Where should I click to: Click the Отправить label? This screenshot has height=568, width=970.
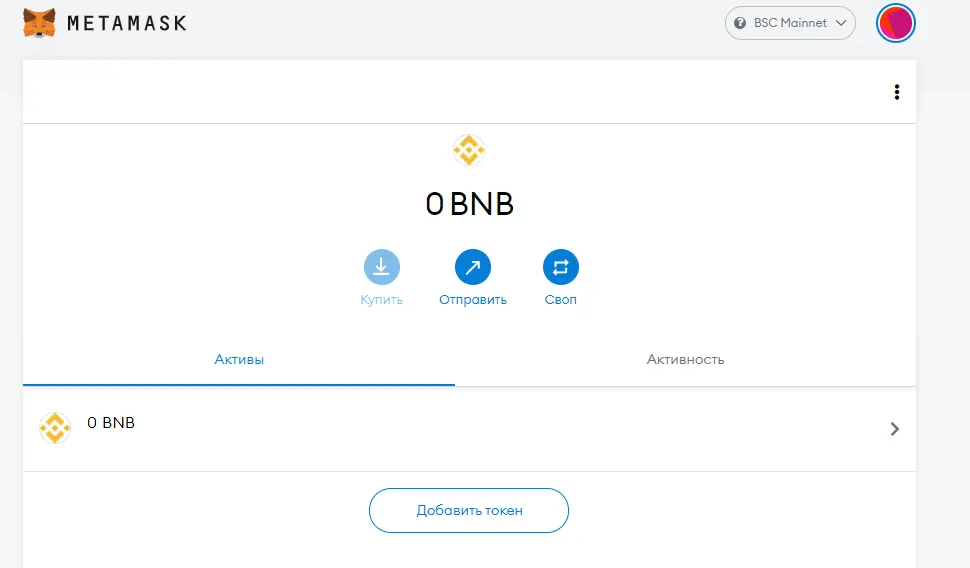click(473, 299)
